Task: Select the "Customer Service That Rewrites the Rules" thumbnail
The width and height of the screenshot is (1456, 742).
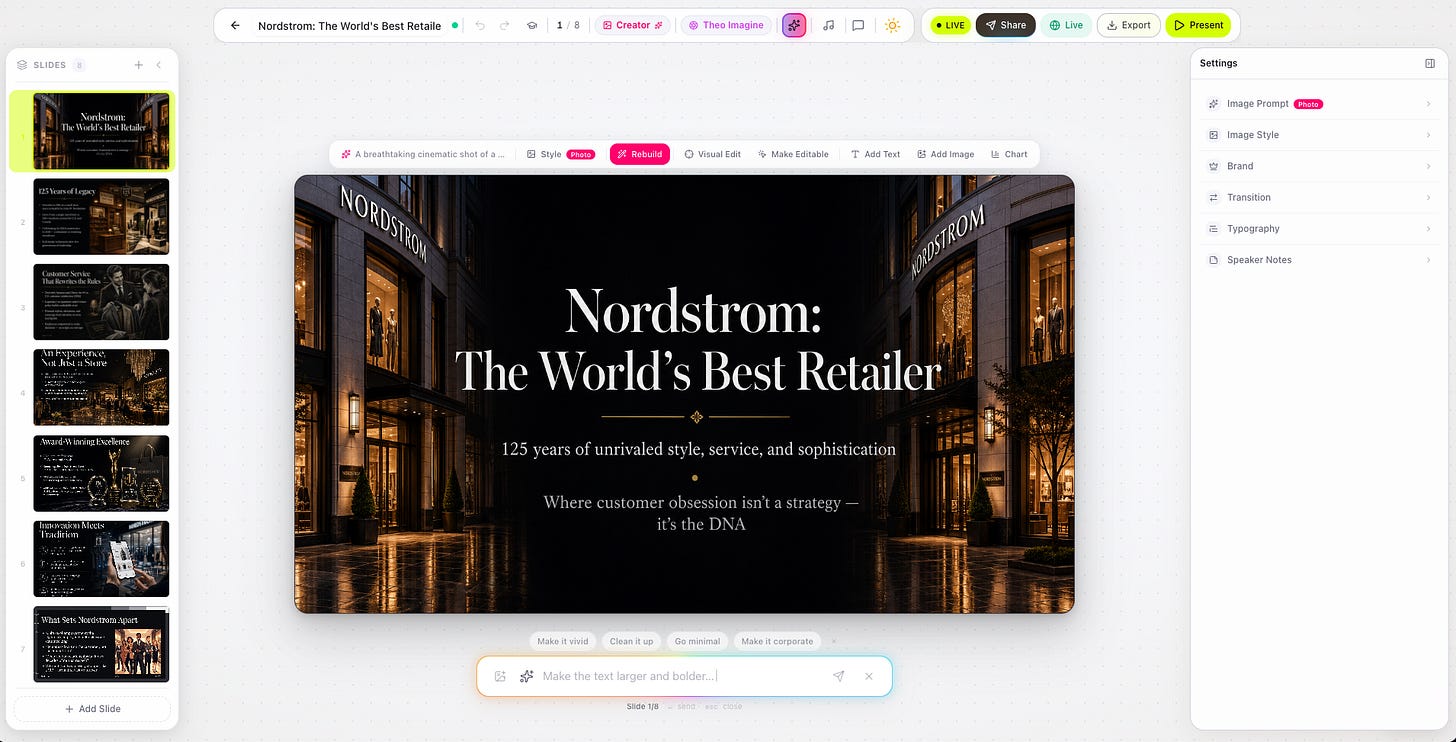Action: 101,302
